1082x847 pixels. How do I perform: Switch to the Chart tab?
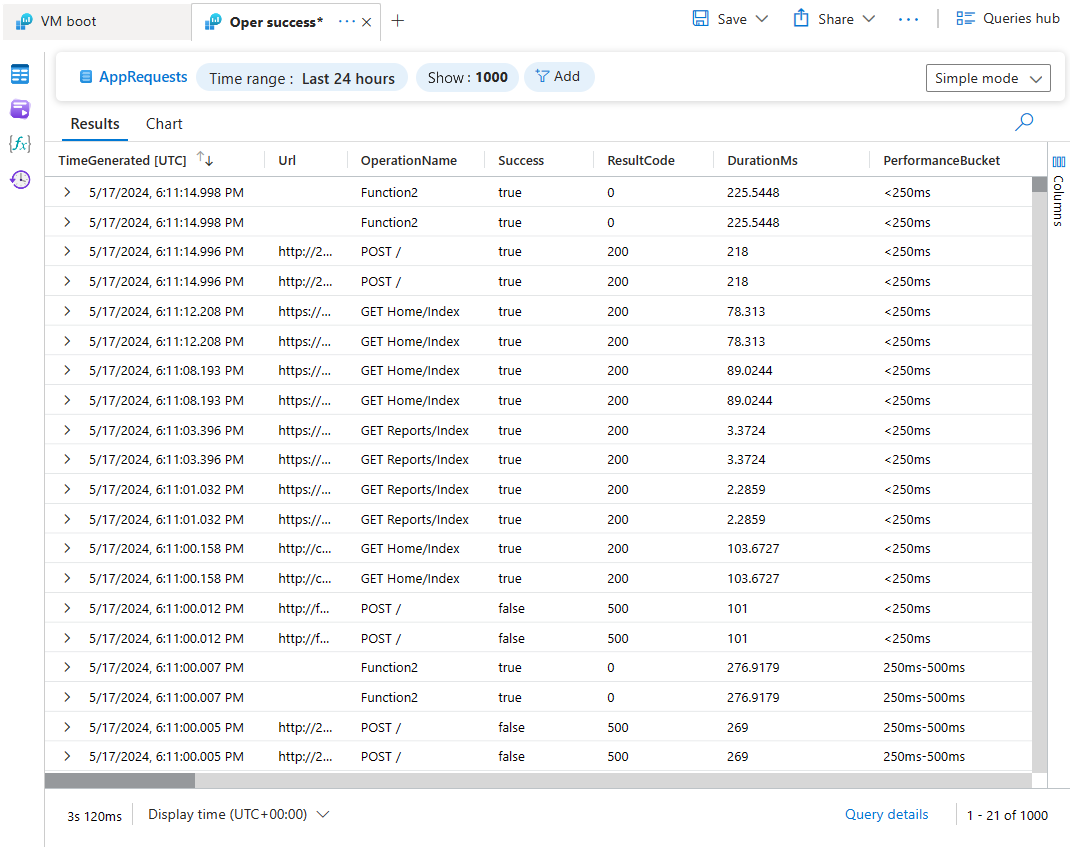[x=164, y=124]
